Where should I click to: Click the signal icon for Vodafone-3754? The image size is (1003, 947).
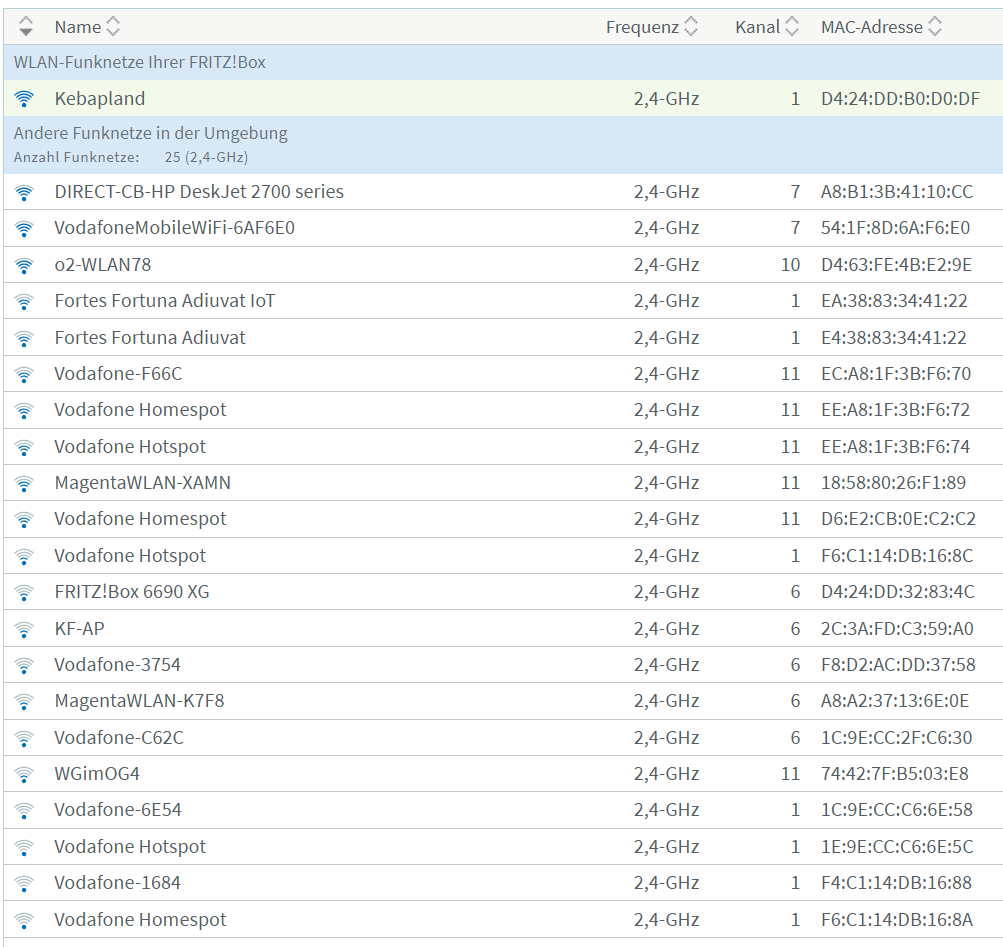click(x=24, y=665)
